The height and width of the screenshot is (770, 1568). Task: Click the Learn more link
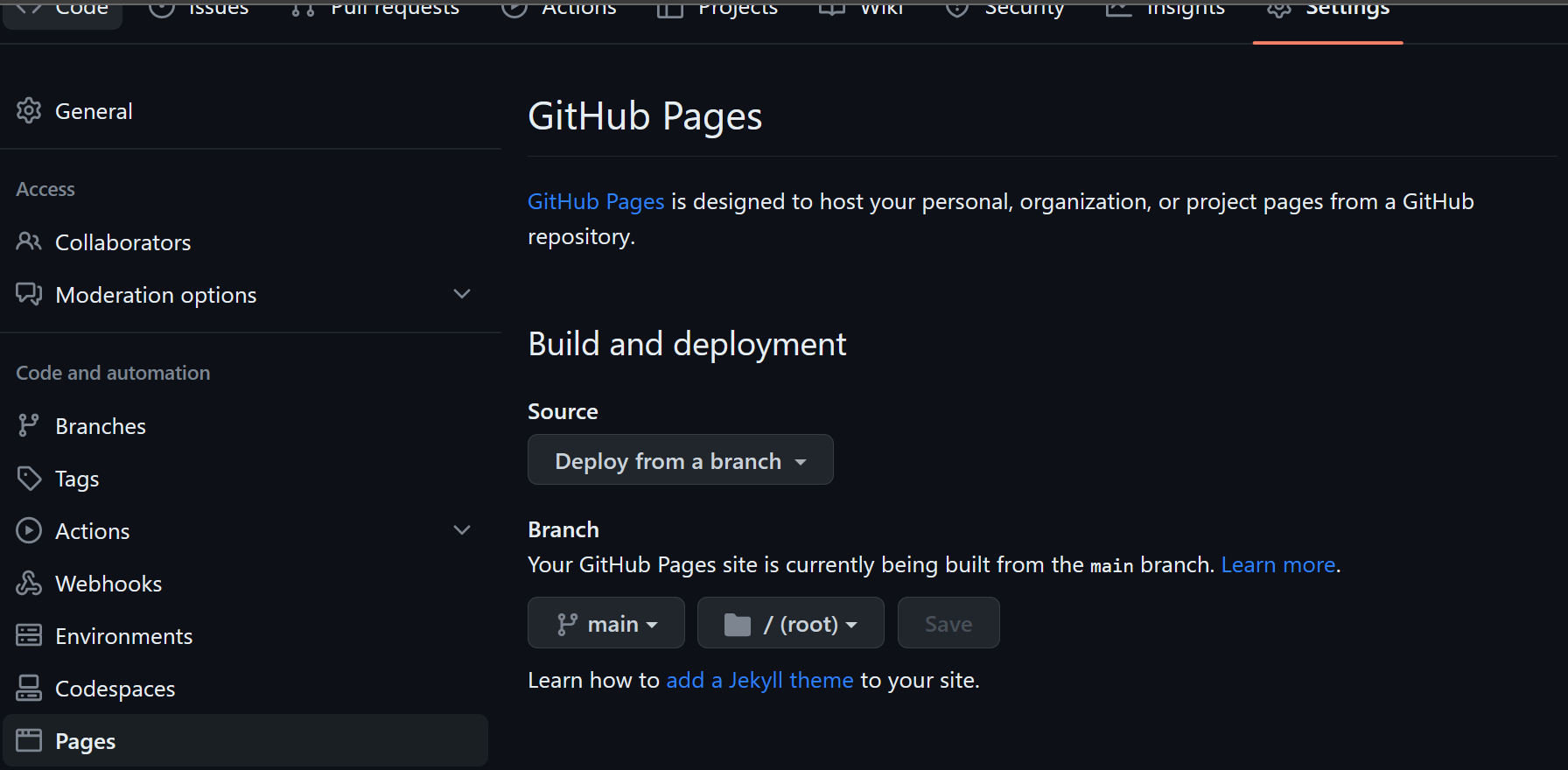click(1278, 564)
